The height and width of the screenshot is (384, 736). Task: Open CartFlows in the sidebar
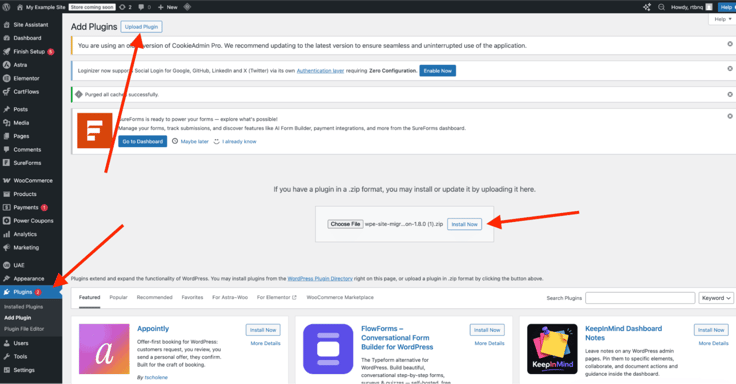click(26, 92)
